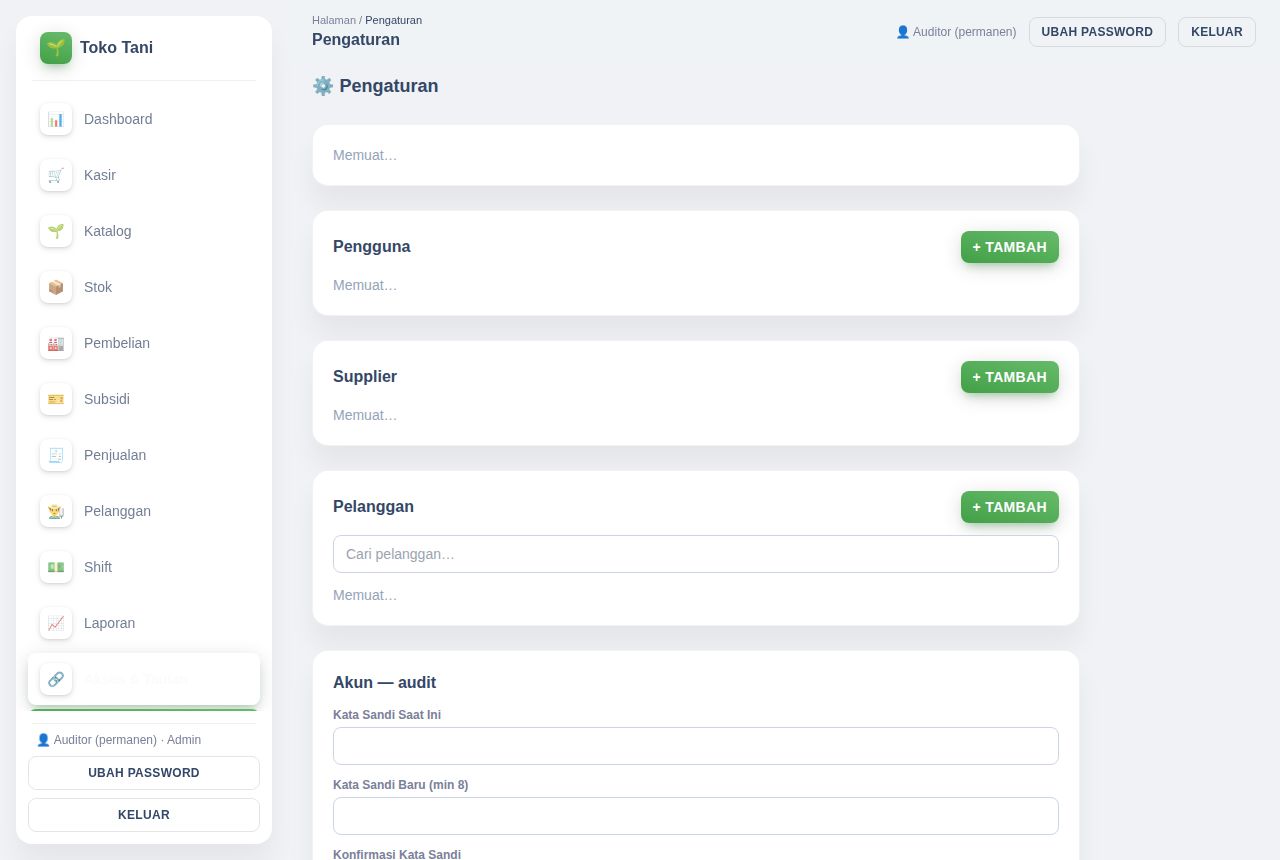Click the Stok box icon
Screen dimensions: 1280x860
click(x=56, y=287)
